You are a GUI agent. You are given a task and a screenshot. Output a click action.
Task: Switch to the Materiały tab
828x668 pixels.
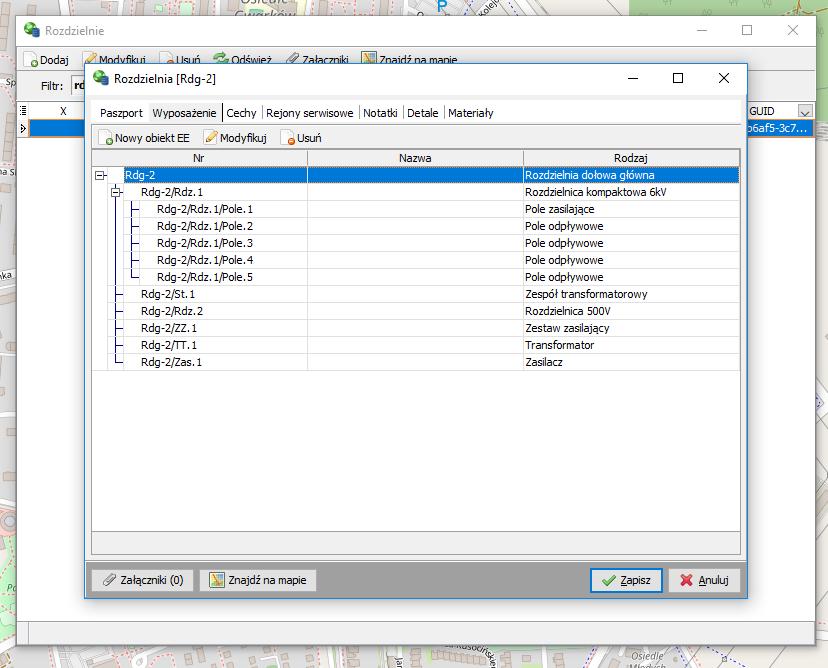click(x=471, y=113)
